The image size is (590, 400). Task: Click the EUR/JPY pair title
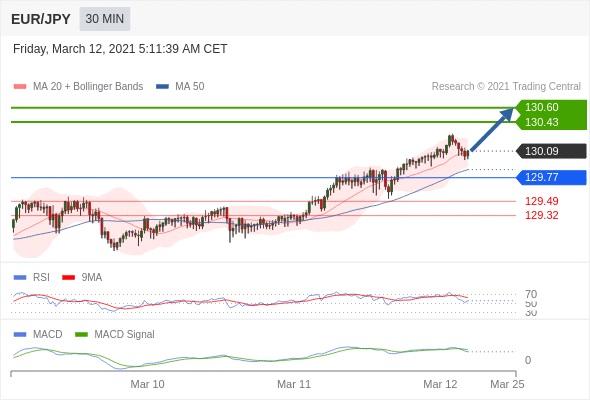[41, 19]
